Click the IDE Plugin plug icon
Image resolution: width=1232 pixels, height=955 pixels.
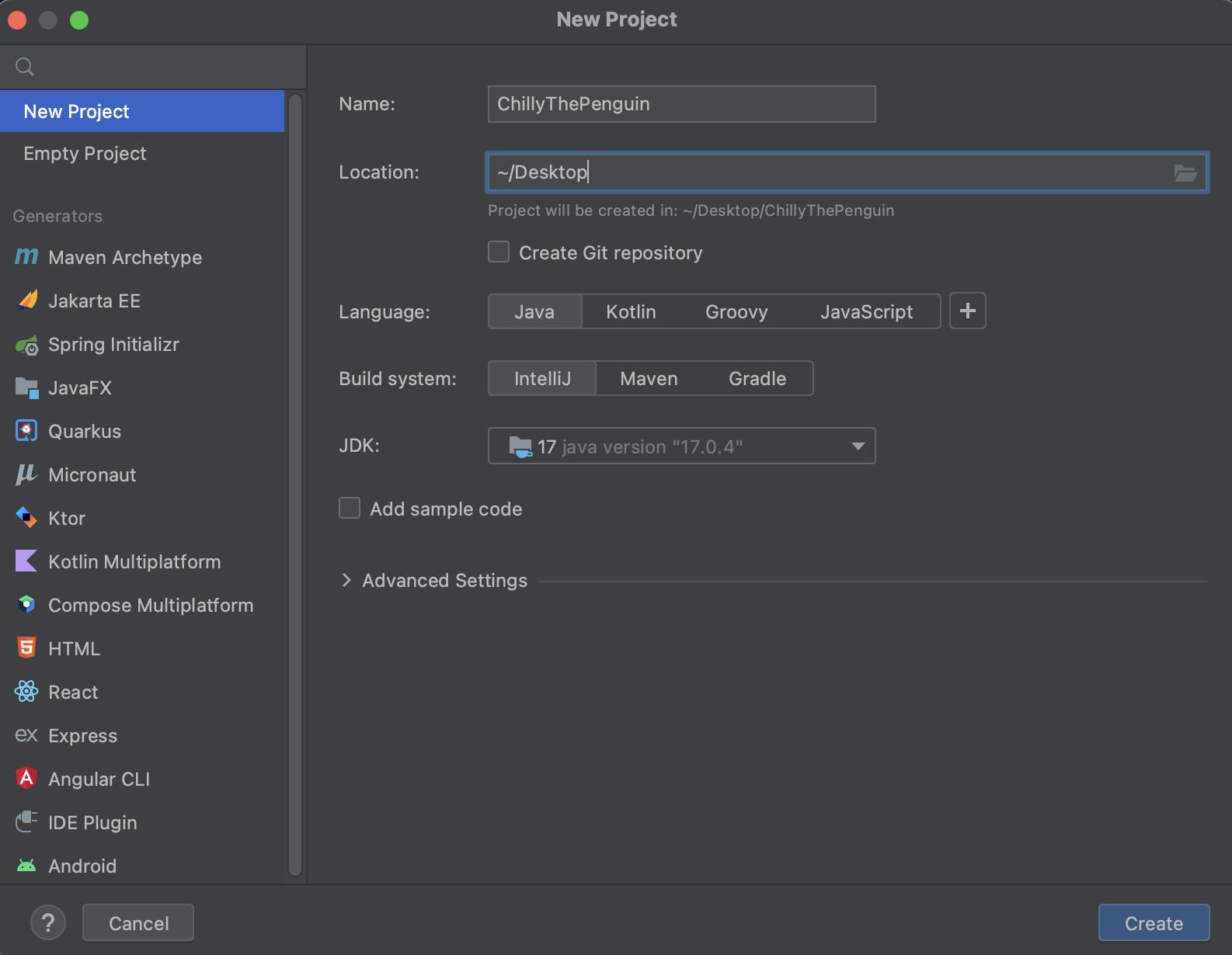[x=26, y=822]
